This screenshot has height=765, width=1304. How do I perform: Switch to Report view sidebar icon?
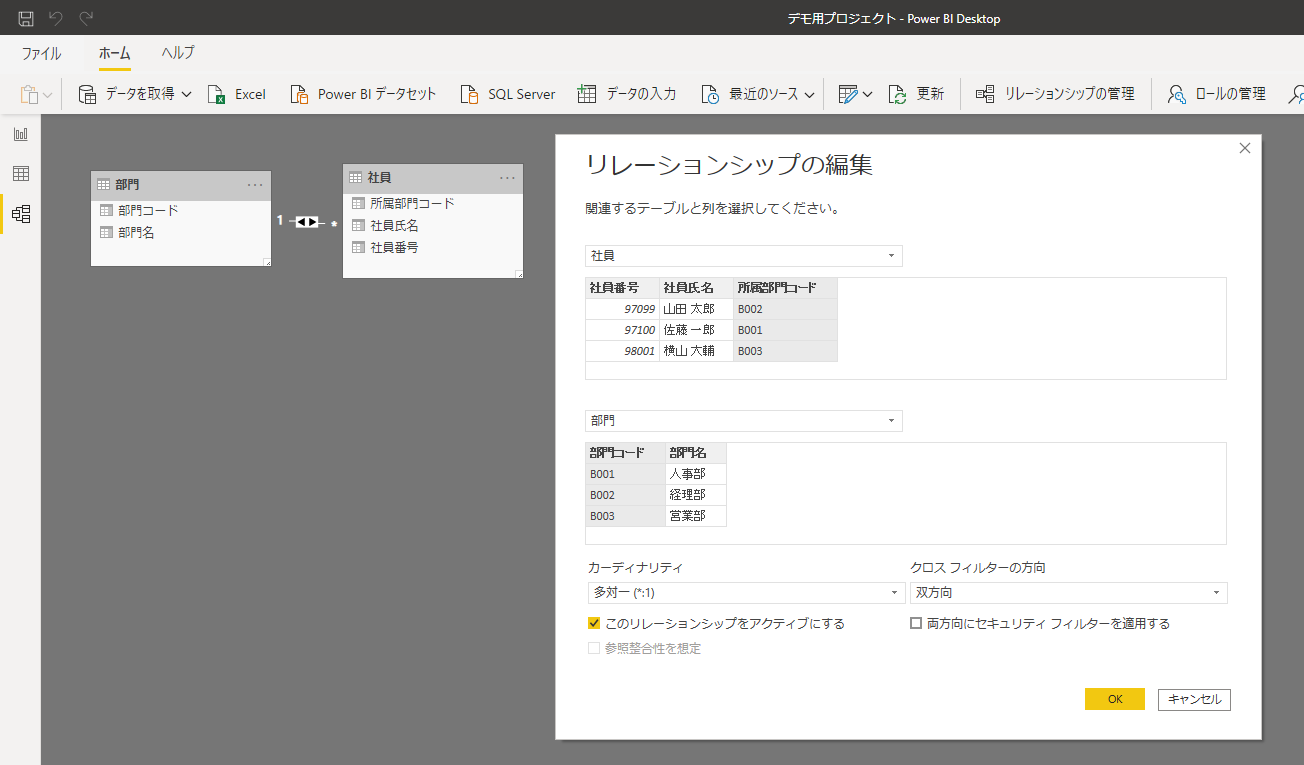click(x=20, y=134)
